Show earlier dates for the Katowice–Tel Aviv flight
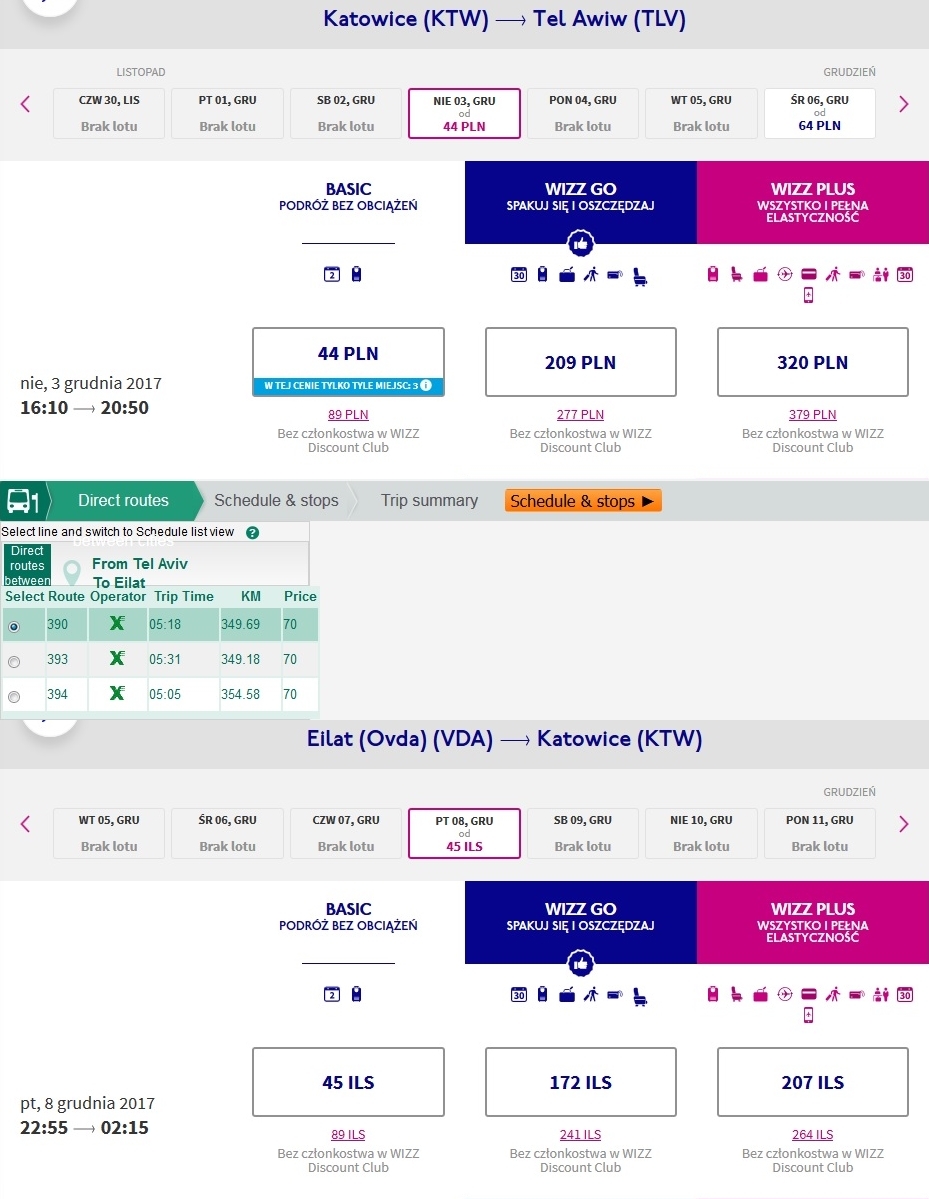The height and width of the screenshot is (1199, 929). [x=25, y=104]
